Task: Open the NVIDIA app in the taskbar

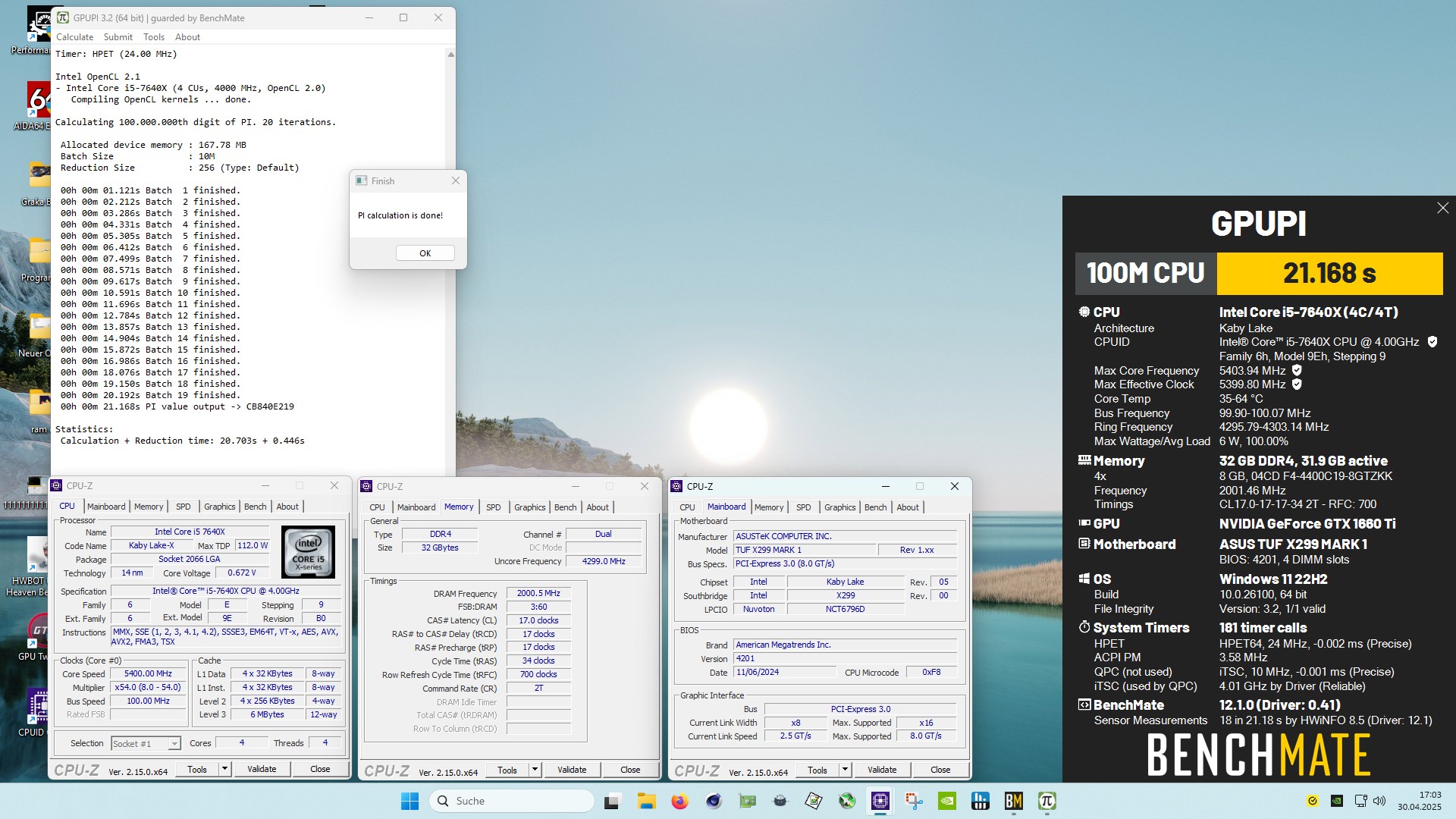Action: pyautogui.click(x=947, y=801)
